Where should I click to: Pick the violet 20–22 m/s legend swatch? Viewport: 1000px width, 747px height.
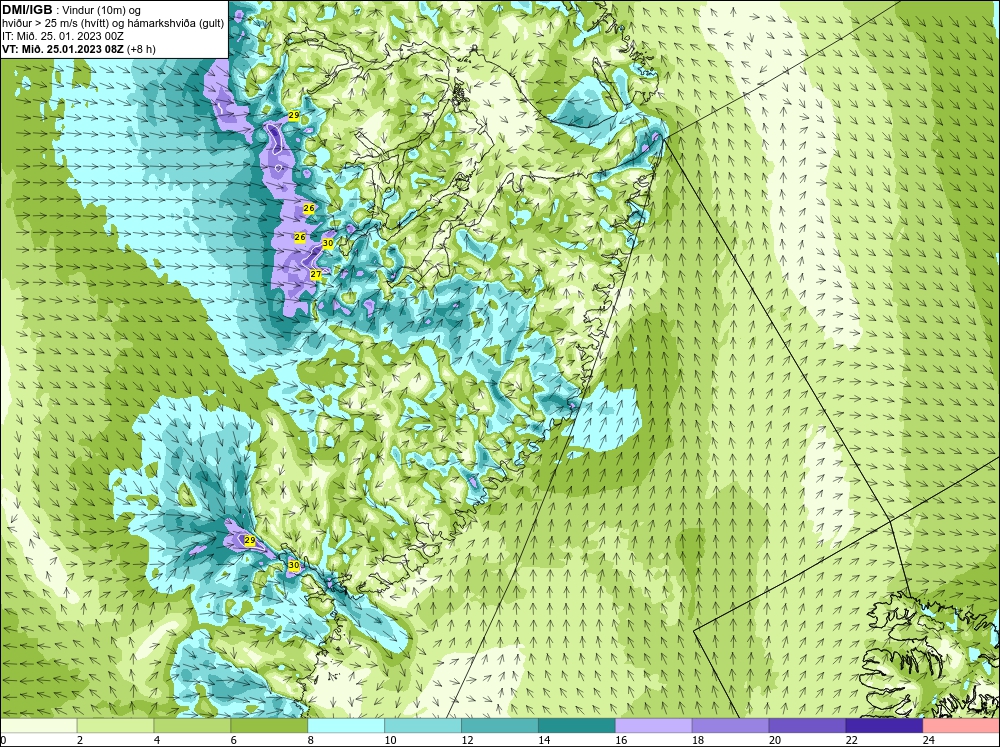click(807, 726)
